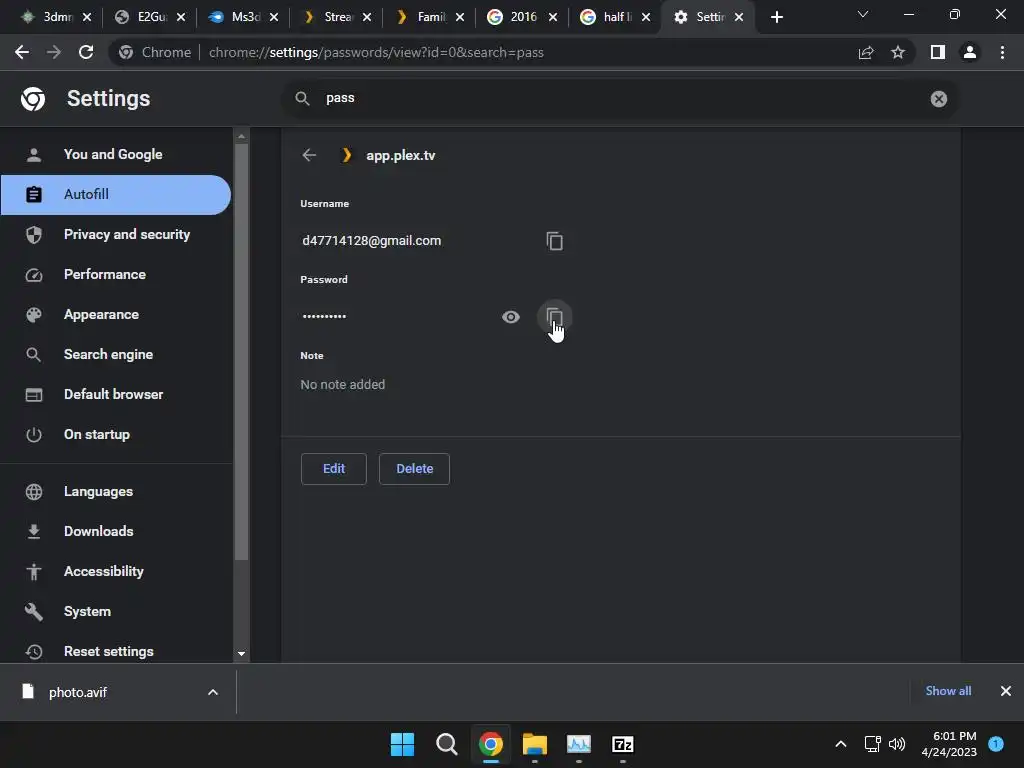Open a new tab
This screenshot has height=768, width=1024.
pos(776,17)
